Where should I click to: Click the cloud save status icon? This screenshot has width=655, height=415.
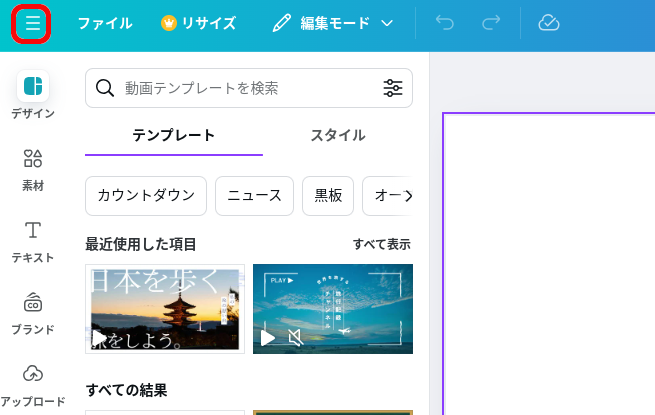548,23
